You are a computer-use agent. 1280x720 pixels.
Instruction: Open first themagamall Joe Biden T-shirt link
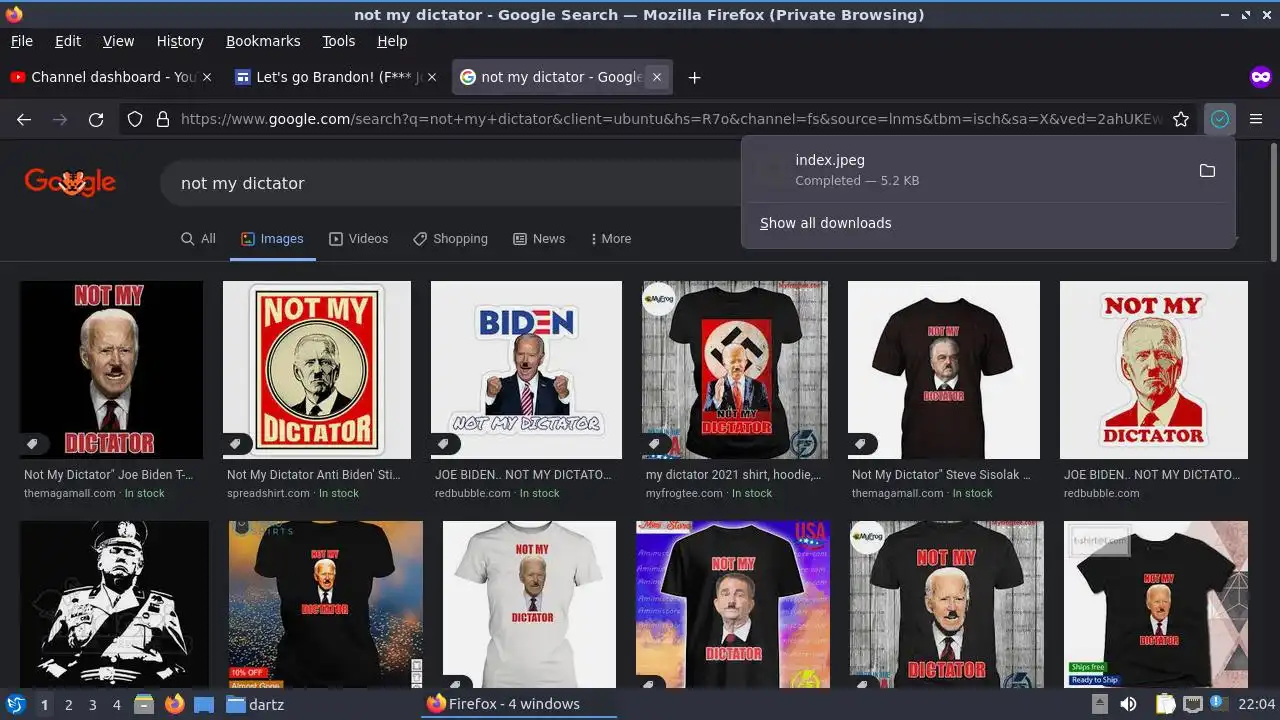109,475
